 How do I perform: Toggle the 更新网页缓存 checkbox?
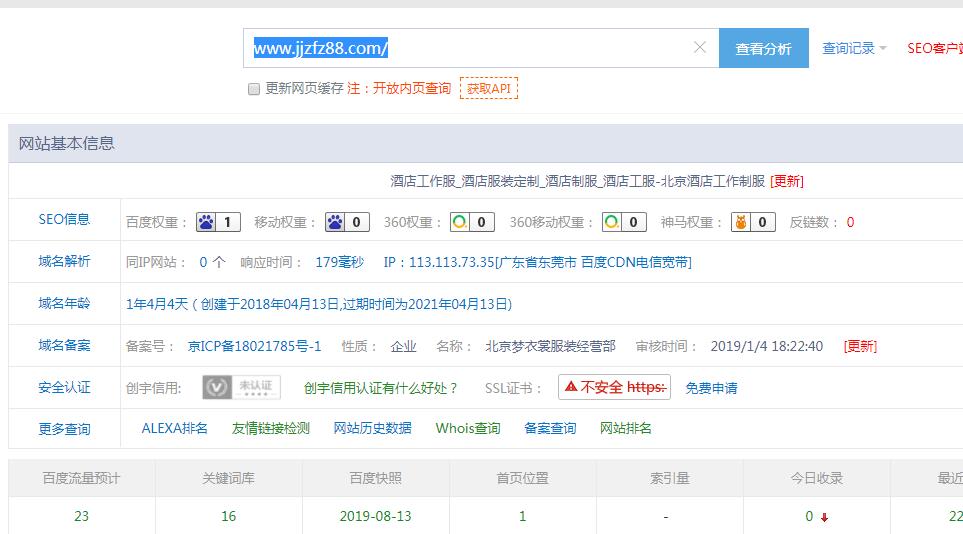[254, 89]
